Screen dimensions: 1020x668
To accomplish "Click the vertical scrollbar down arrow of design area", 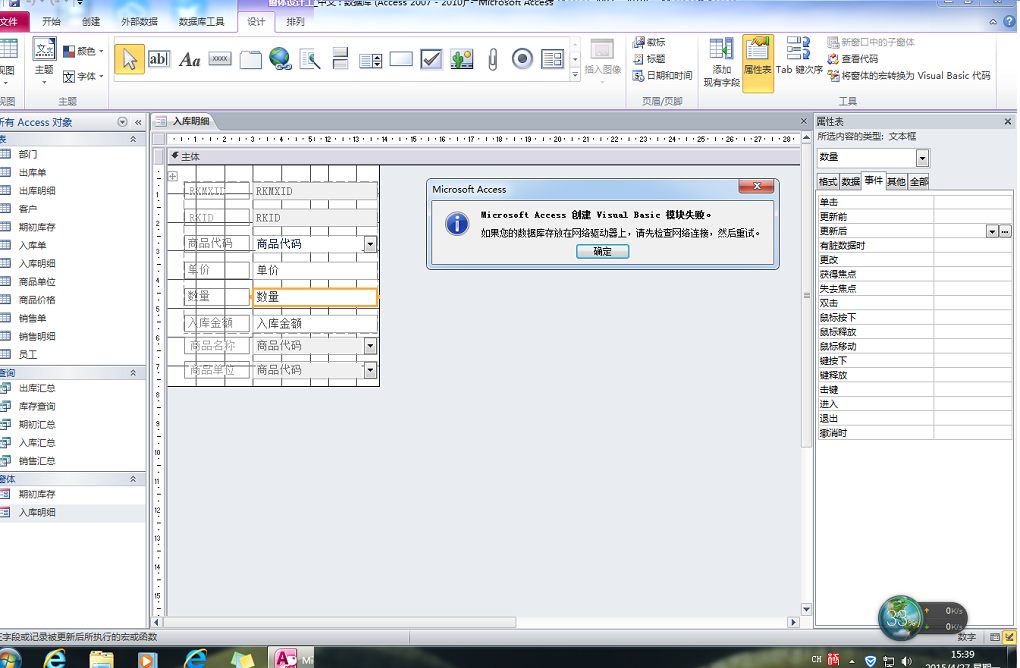I will pyautogui.click(x=806, y=609).
